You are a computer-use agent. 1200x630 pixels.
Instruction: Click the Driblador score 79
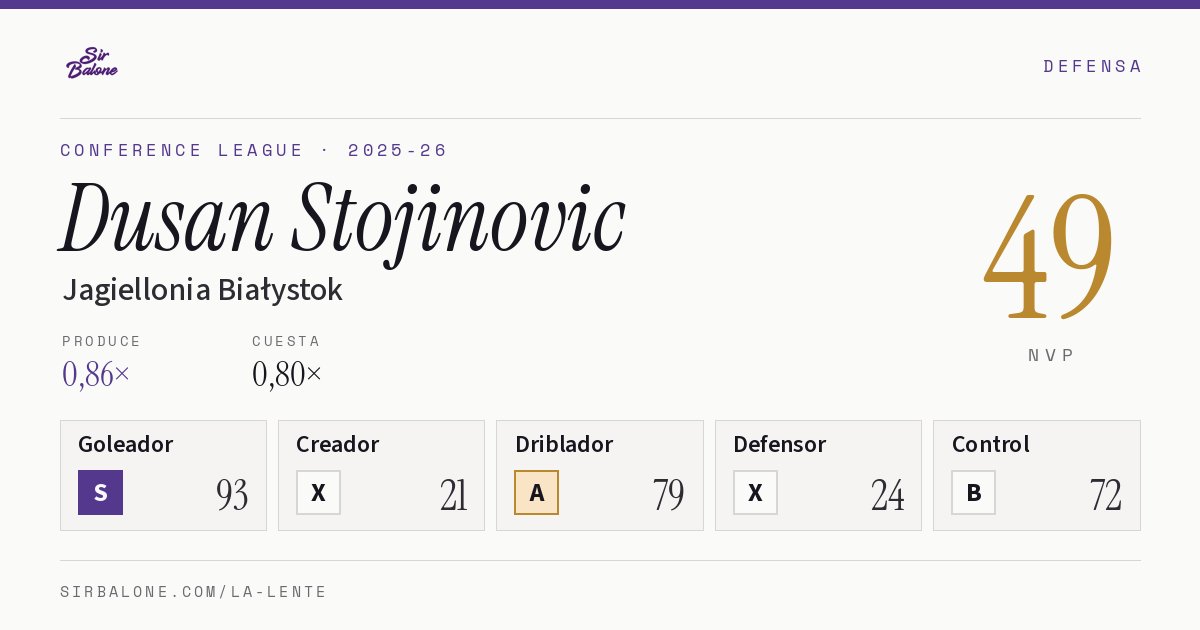pyautogui.click(x=669, y=494)
